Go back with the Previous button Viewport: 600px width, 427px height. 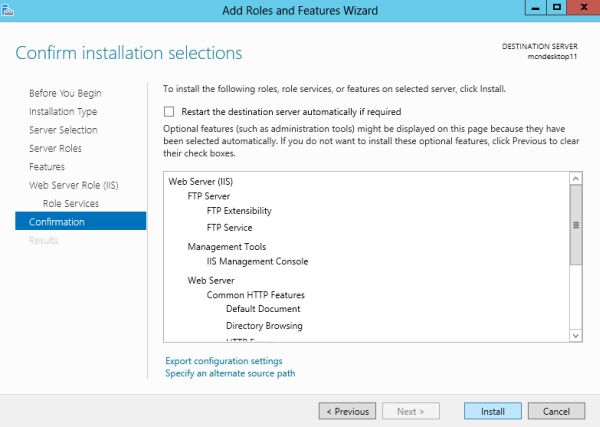[x=347, y=411]
